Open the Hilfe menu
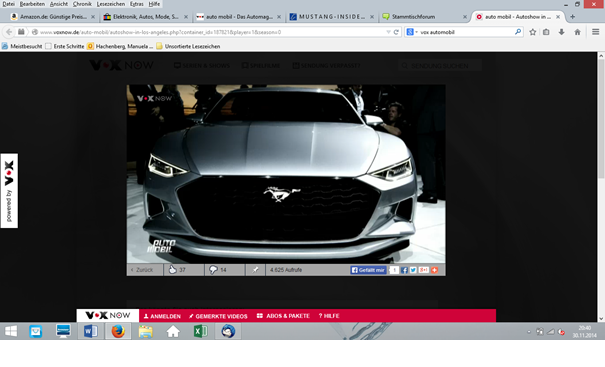 (154, 4)
